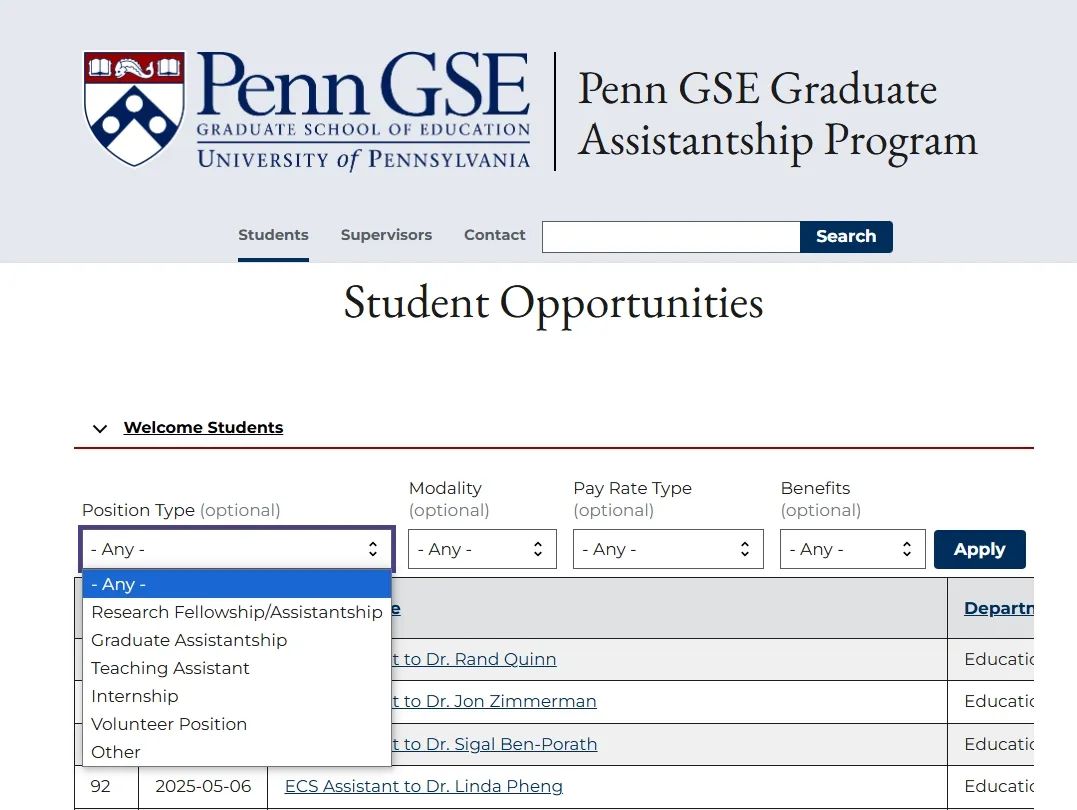Go to the Students tab
The height and width of the screenshot is (810, 1077).
tap(273, 235)
